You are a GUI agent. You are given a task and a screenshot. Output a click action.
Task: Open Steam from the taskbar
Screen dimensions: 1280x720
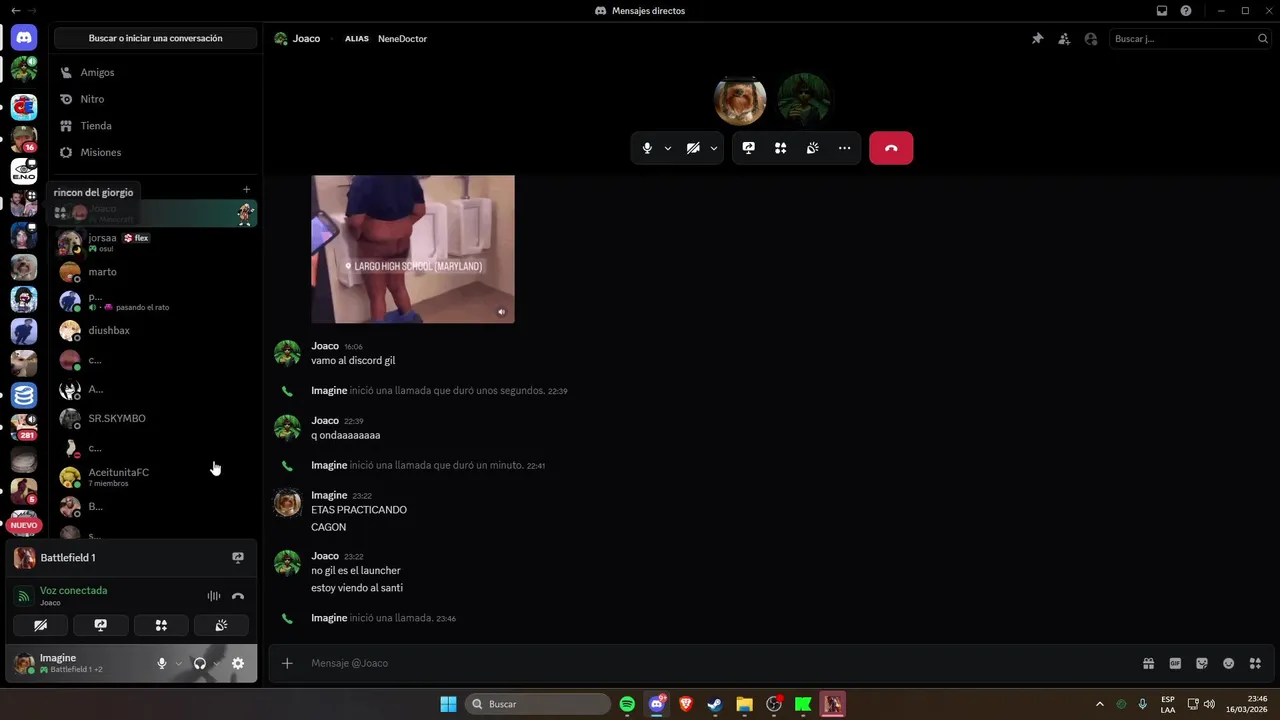pos(715,704)
